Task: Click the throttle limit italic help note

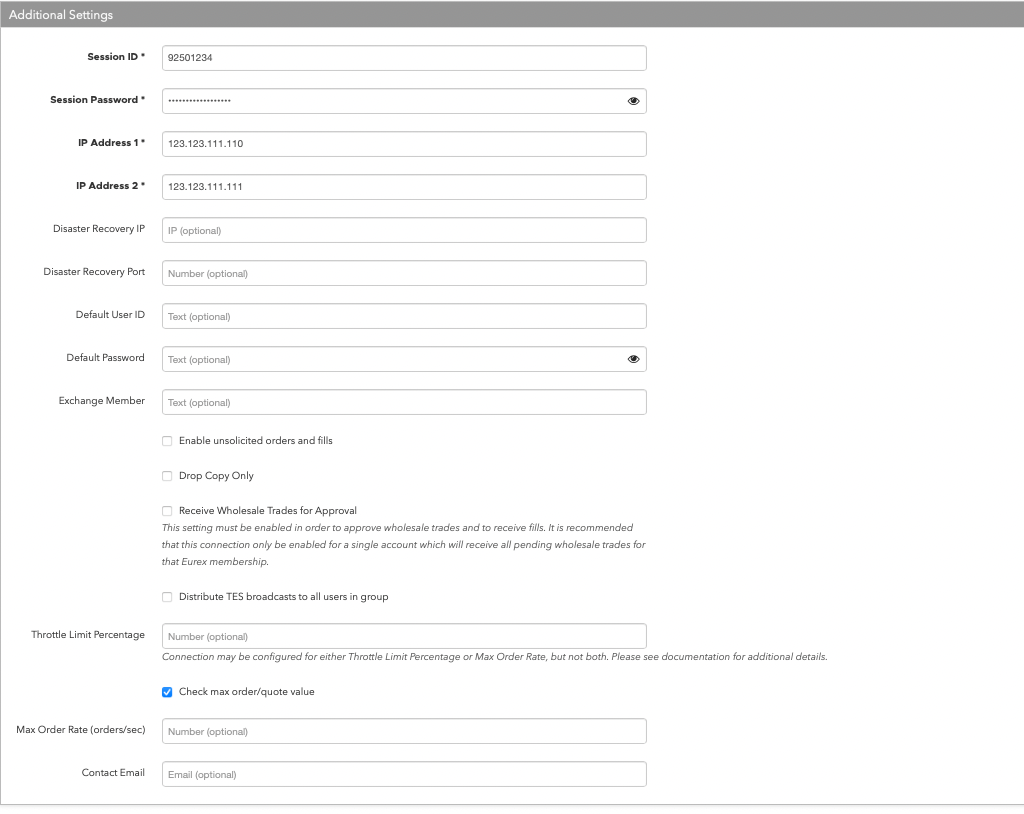Action: [494, 657]
